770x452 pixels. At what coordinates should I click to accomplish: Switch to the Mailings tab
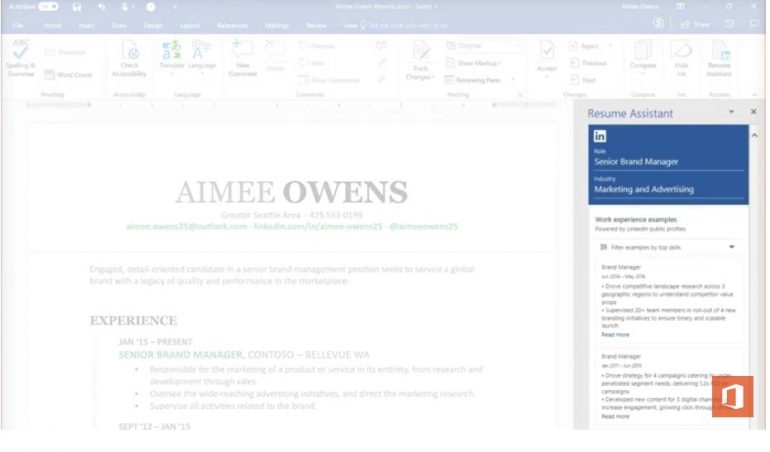coord(276,25)
